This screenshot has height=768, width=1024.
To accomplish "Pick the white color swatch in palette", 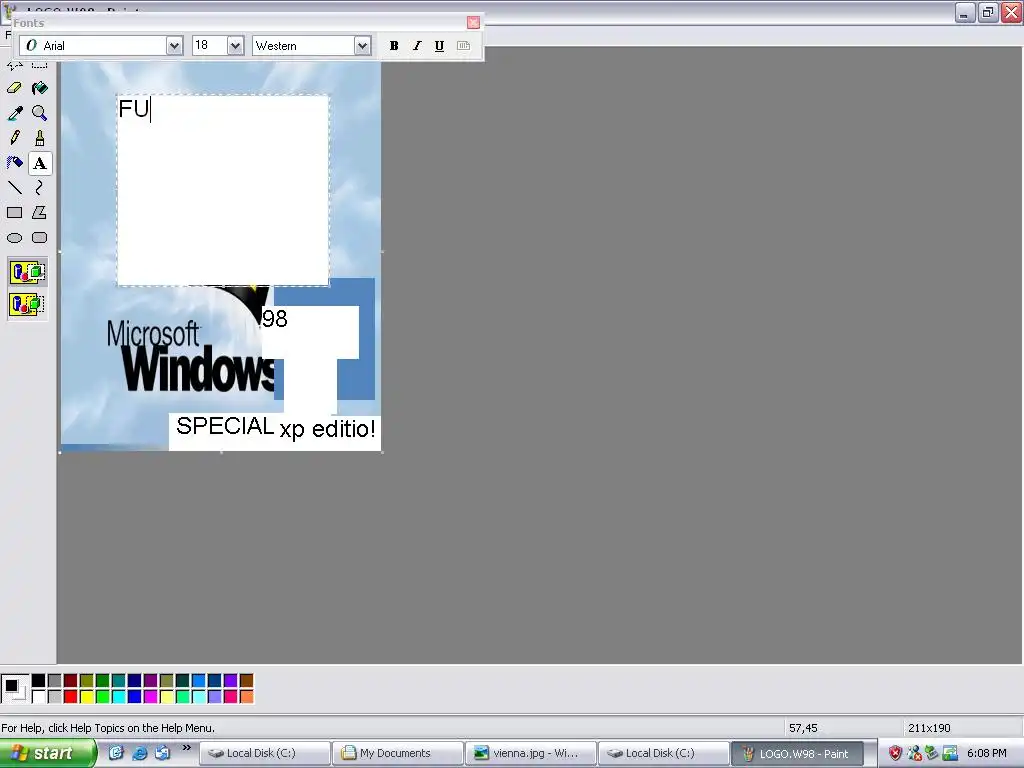I will tap(39, 697).
